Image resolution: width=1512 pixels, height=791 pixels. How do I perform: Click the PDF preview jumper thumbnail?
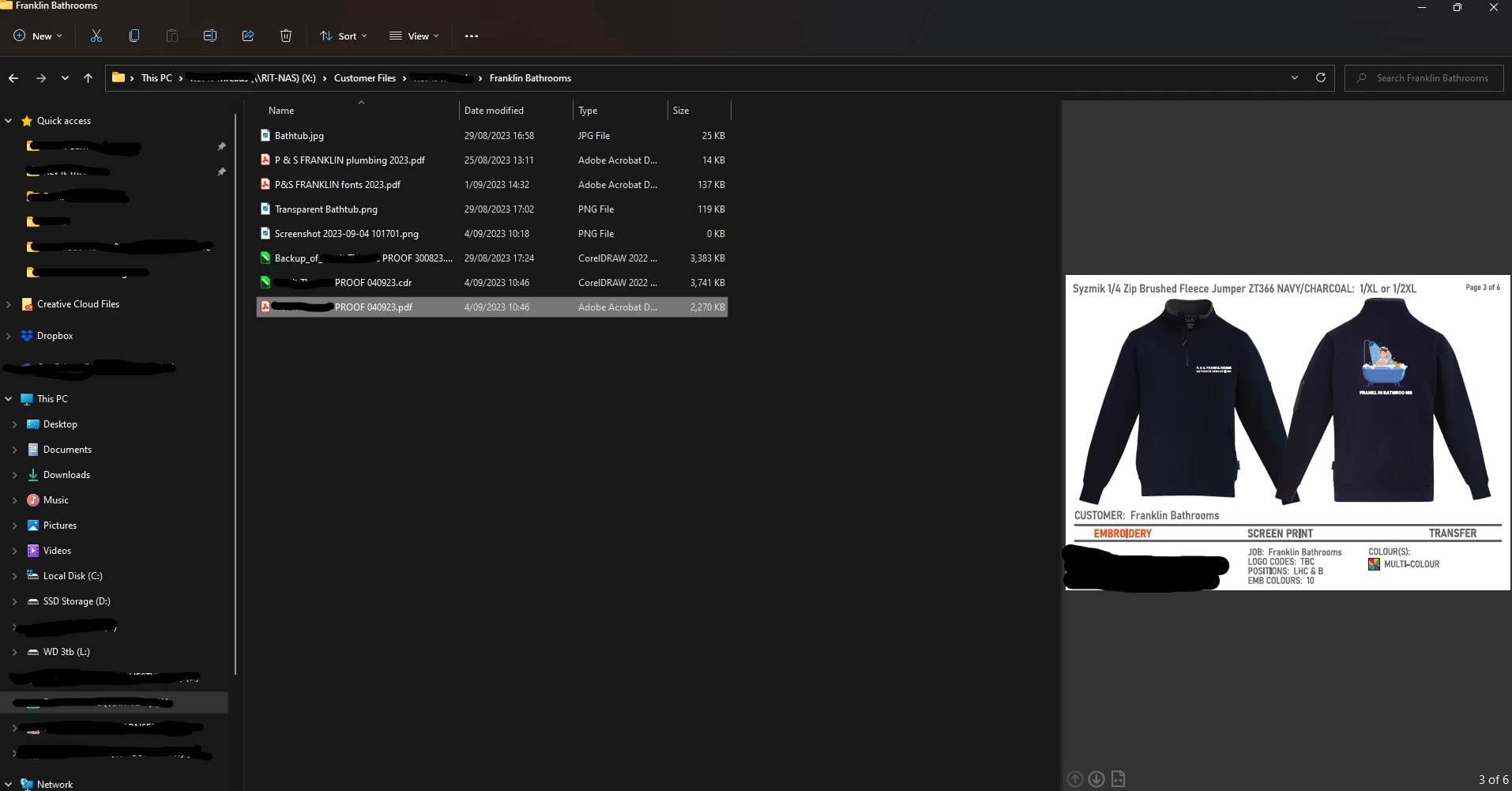point(1288,432)
